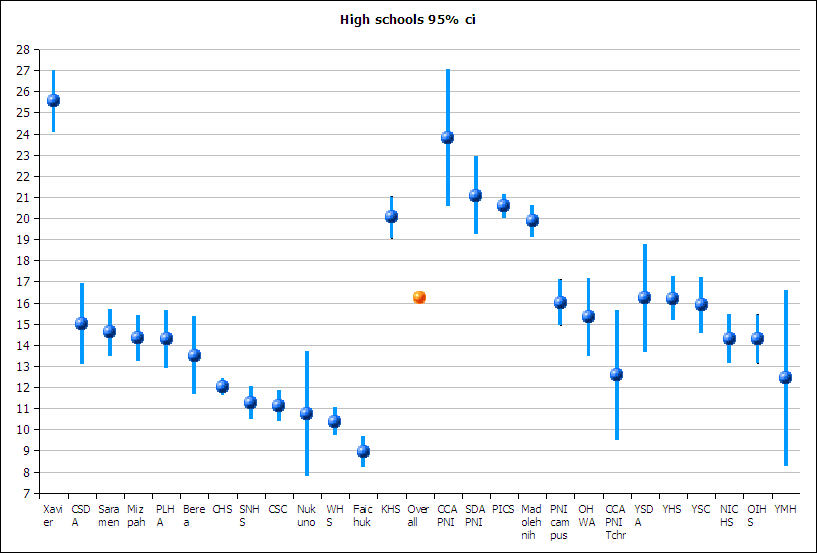Click the YMH data marker
Image resolution: width=817 pixels, height=553 pixels.
coord(785,377)
